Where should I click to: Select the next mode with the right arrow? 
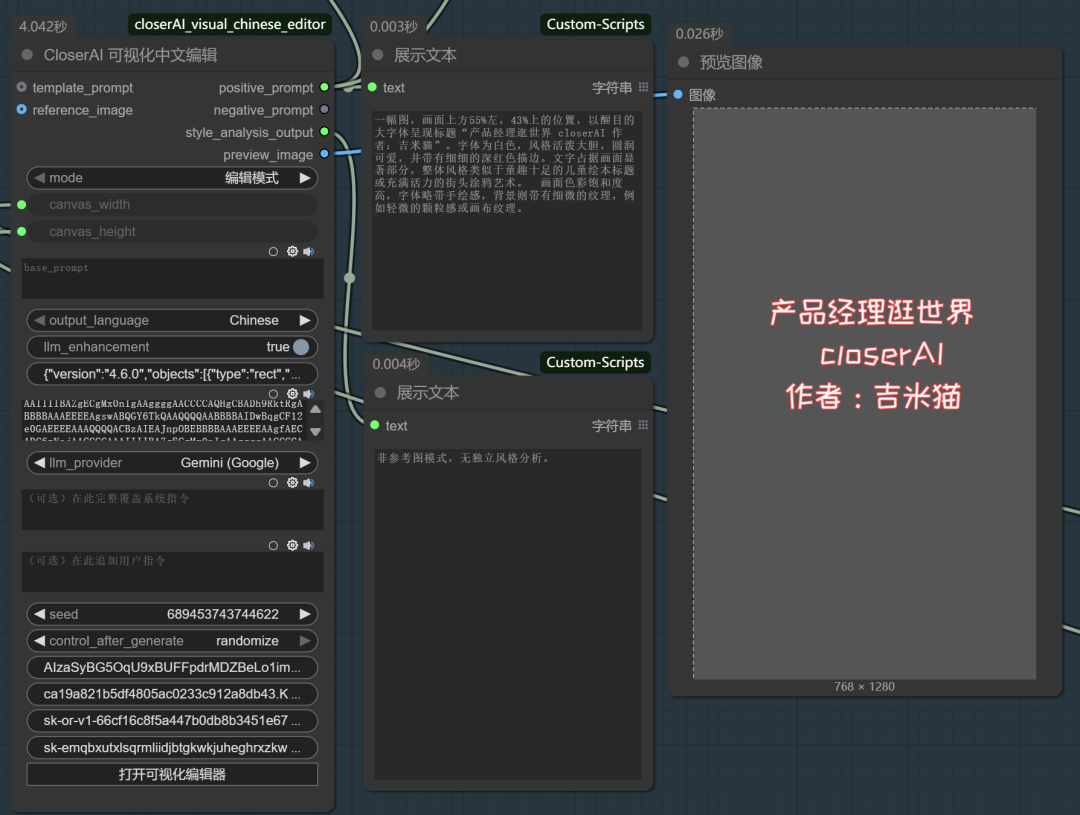[x=304, y=178]
